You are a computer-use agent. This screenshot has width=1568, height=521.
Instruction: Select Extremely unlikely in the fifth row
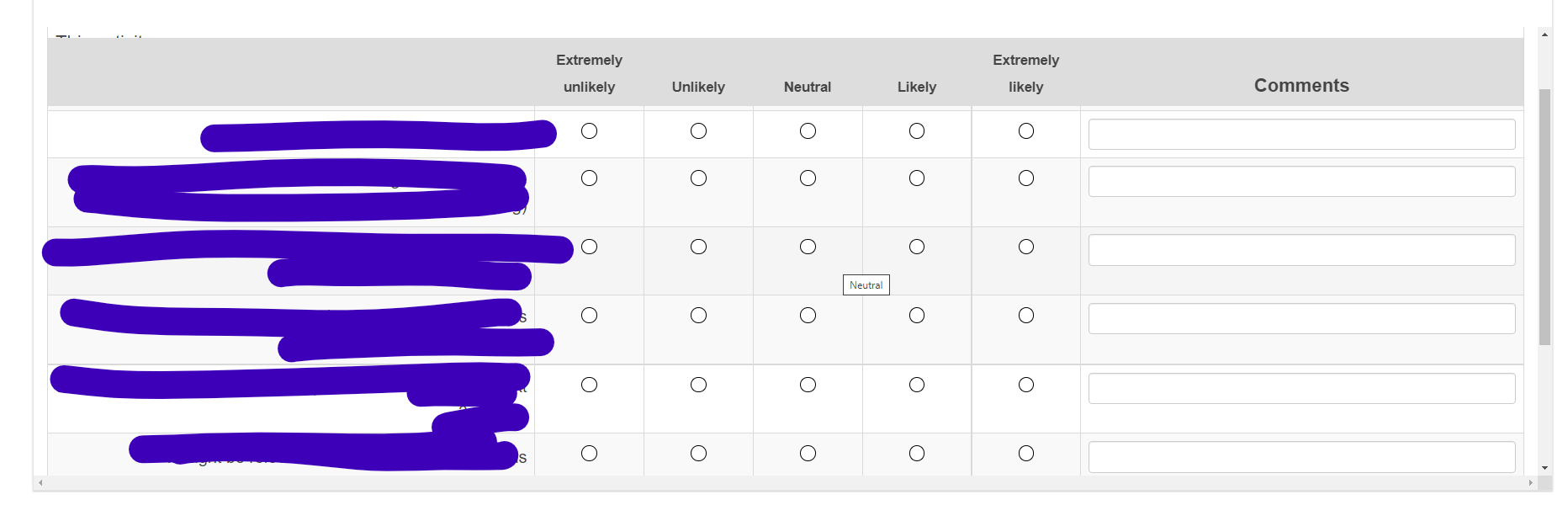tap(589, 385)
